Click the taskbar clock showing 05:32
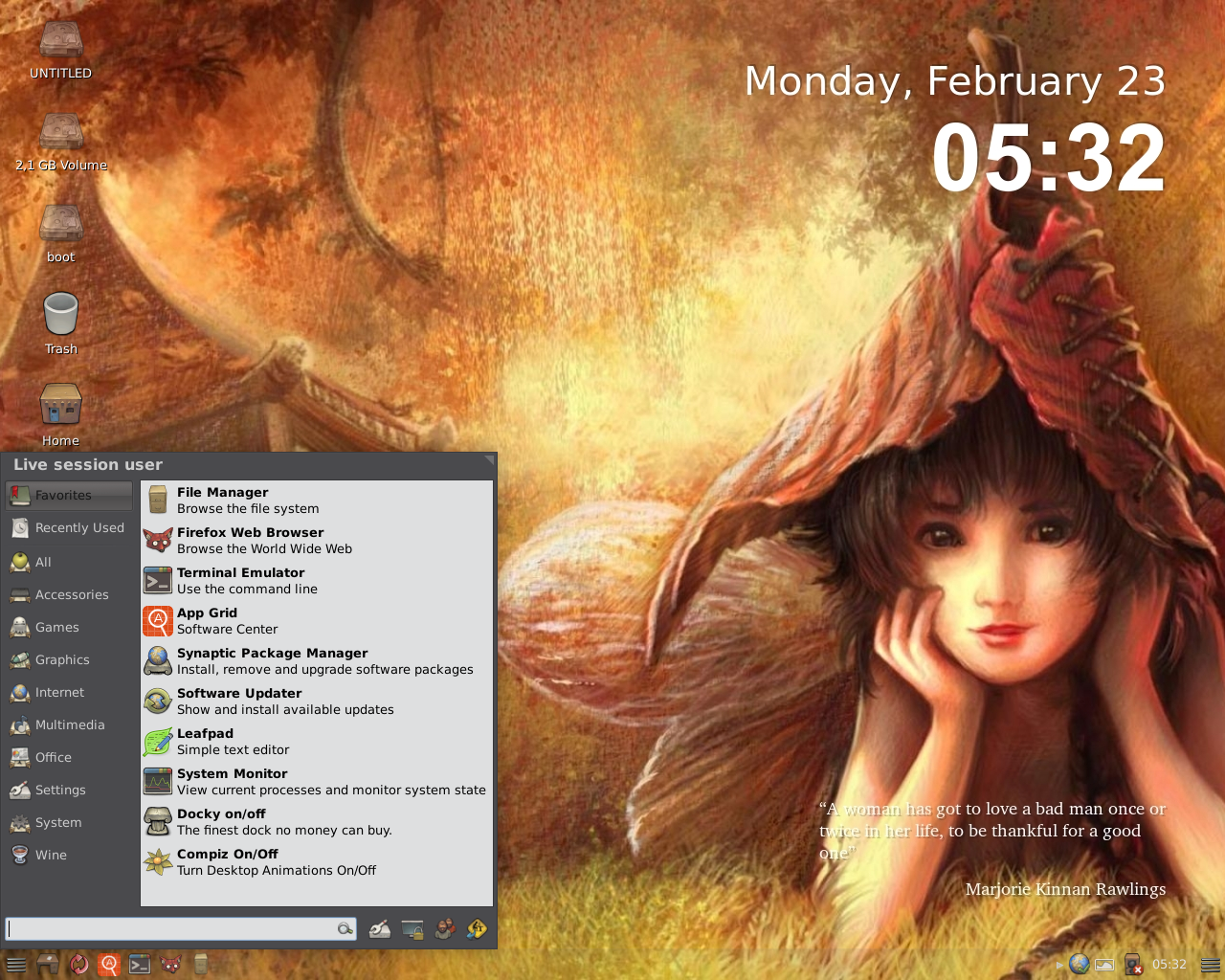Image resolution: width=1225 pixels, height=980 pixels. point(1169,965)
